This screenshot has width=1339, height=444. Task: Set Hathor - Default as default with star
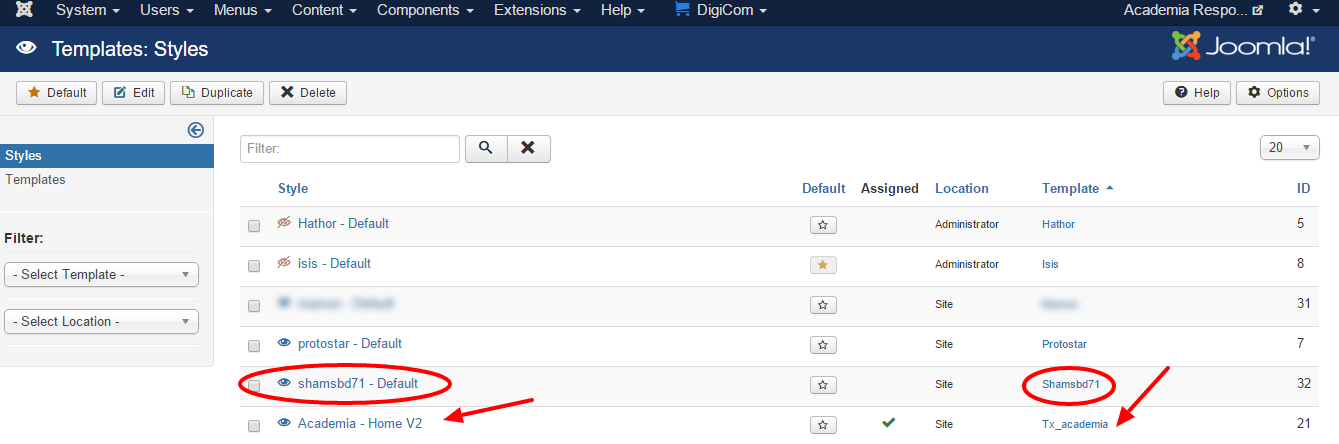(x=823, y=225)
